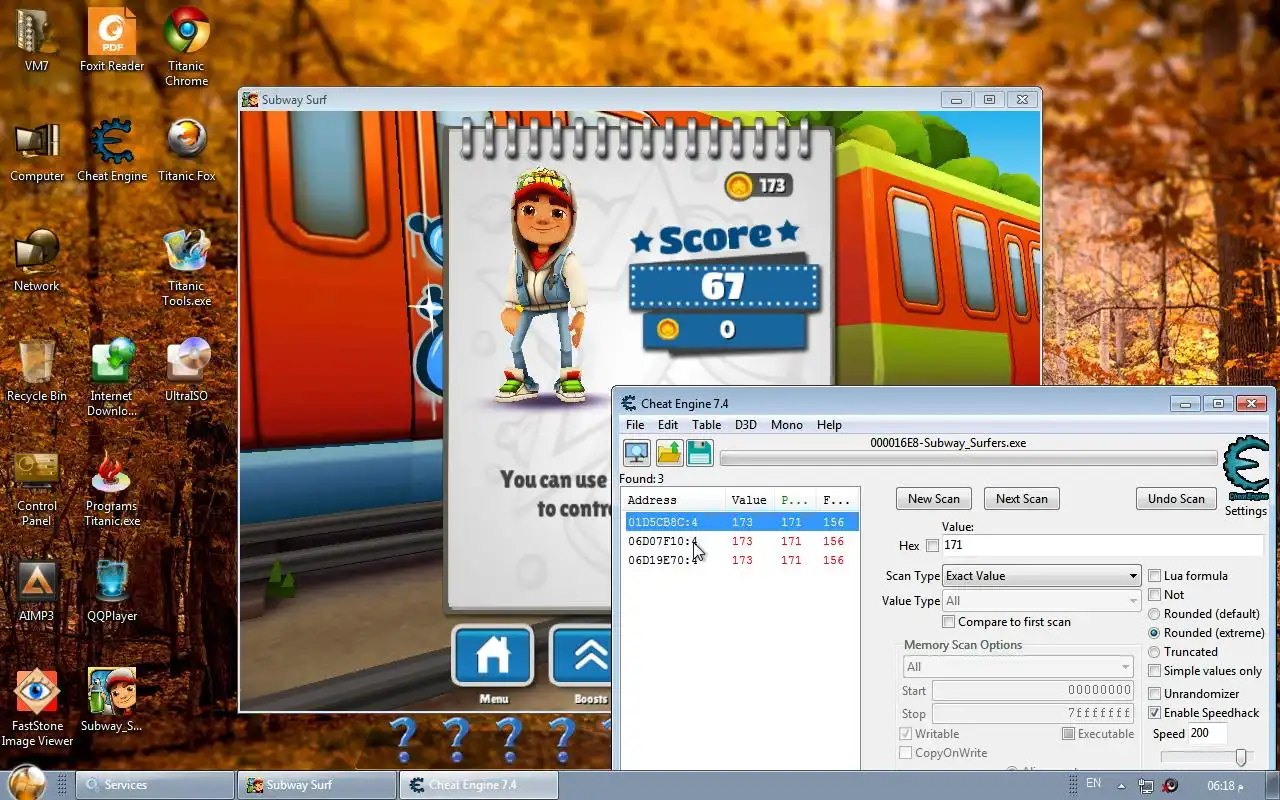Check Compare to first scan
This screenshot has width=1280, height=800.
tap(949, 622)
